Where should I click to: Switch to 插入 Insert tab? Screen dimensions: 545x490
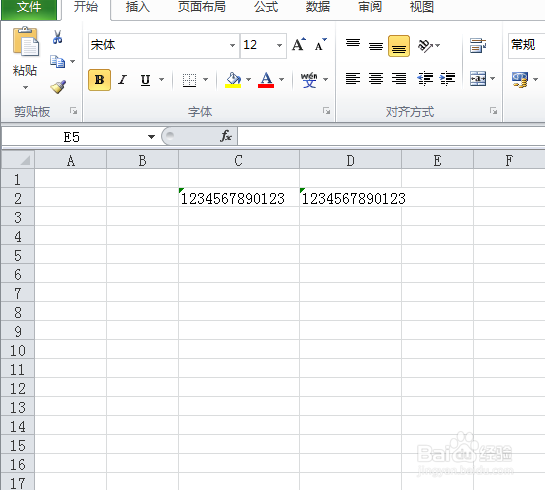click(x=137, y=7)
